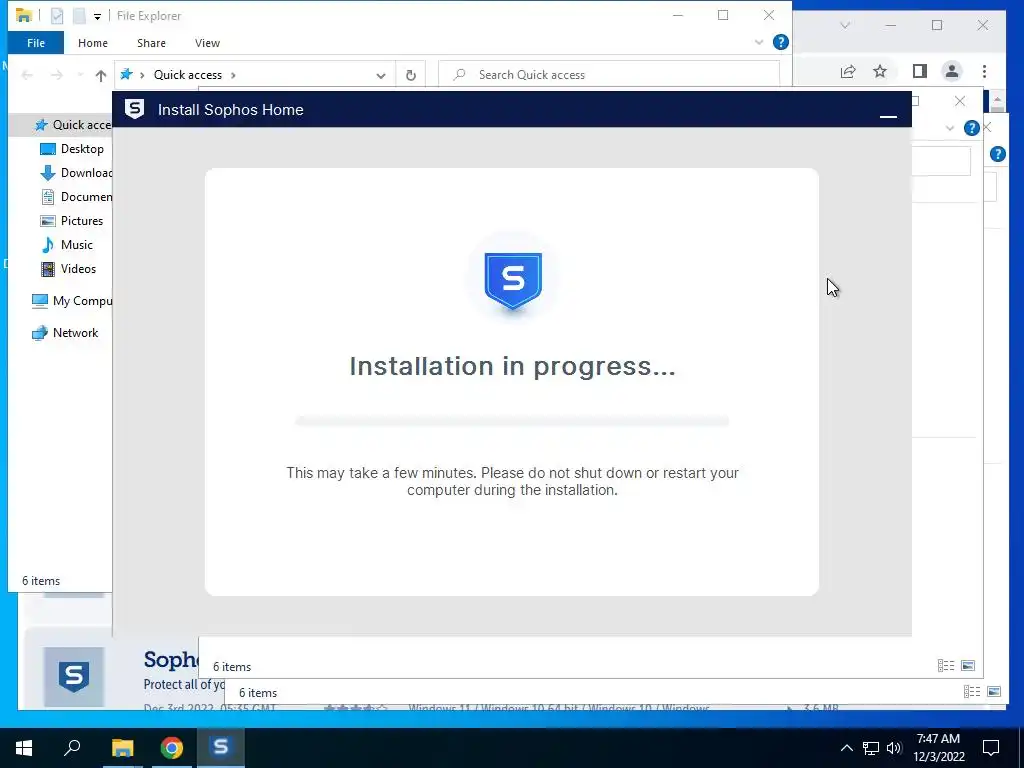The image size is (1024, 768).
Task: Expand address bar path history dropdown
Action: click(381, 76)
